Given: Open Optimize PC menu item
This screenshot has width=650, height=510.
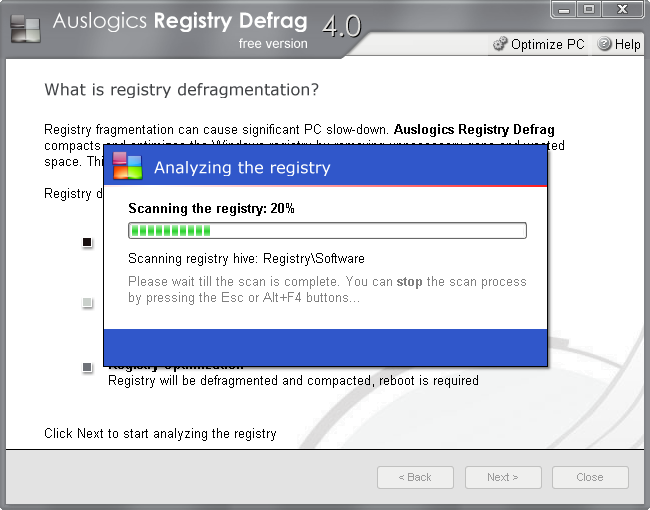Looking at the screenshot, I should (539, 44).
